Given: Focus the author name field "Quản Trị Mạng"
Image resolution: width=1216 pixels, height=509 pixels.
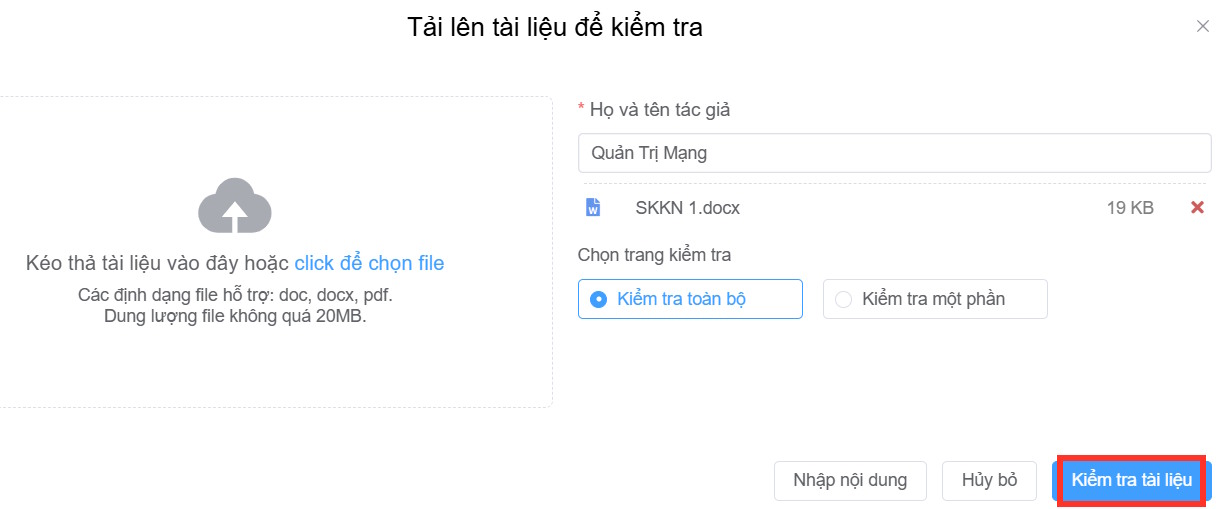Looking at the screenshot, I should (894, 153).
